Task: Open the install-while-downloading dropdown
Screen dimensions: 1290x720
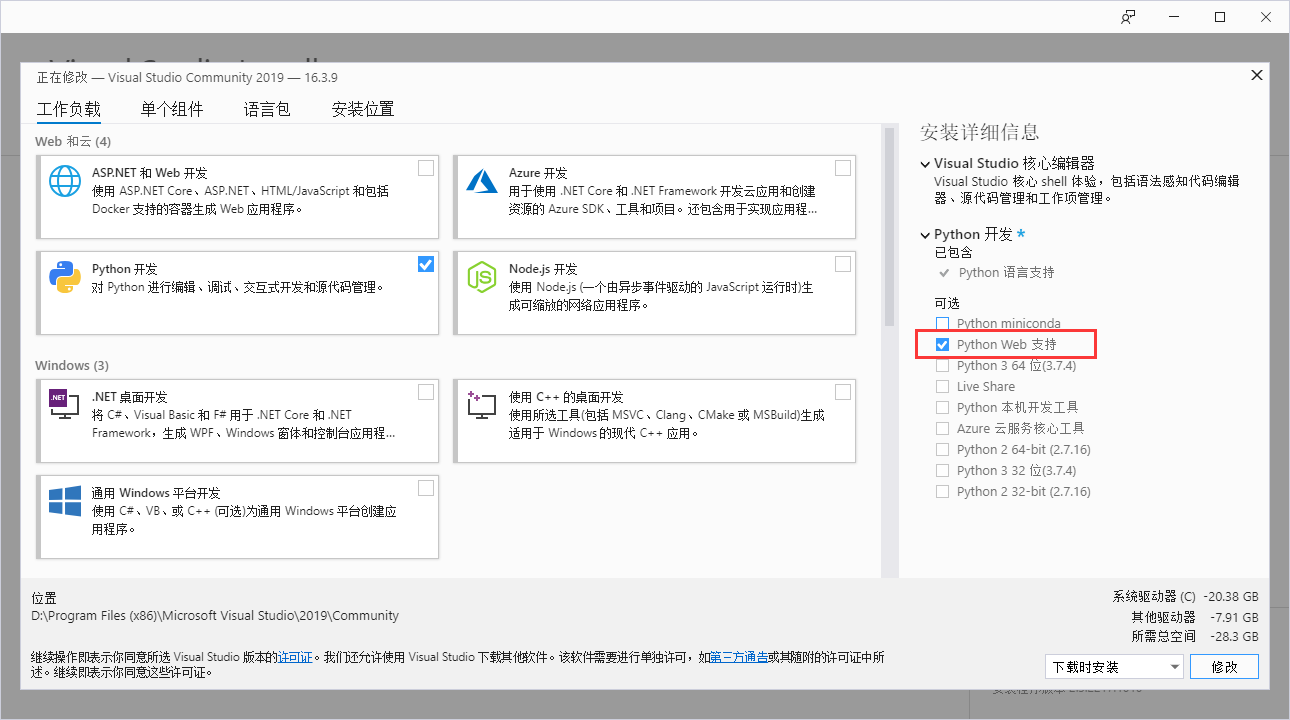Action: click(1114, 667)
